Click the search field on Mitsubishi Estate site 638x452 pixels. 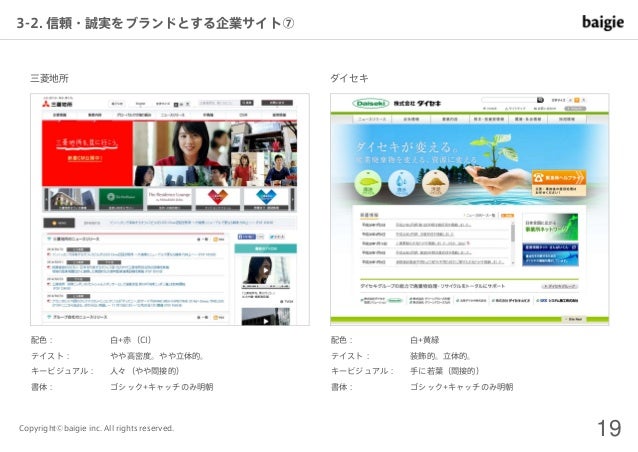tap(218, 103)
